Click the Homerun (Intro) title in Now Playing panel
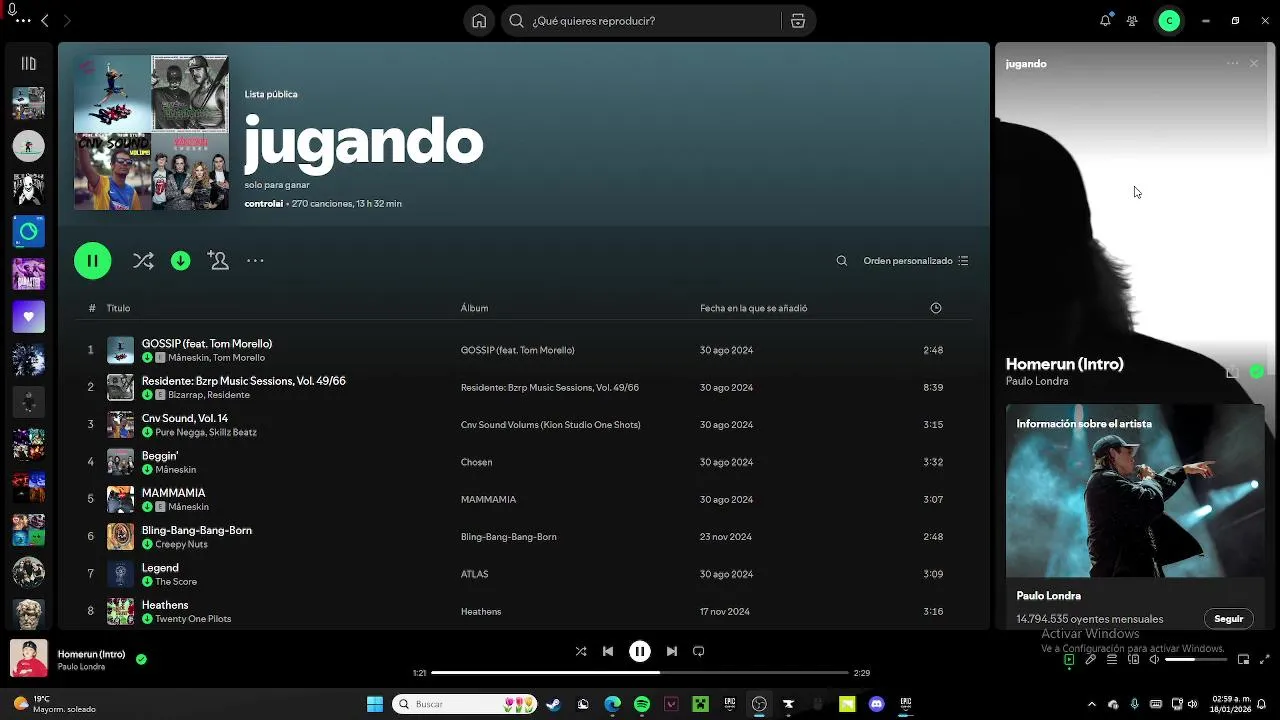Screen dimensions: 1280x720 [x=1064, y=364]
